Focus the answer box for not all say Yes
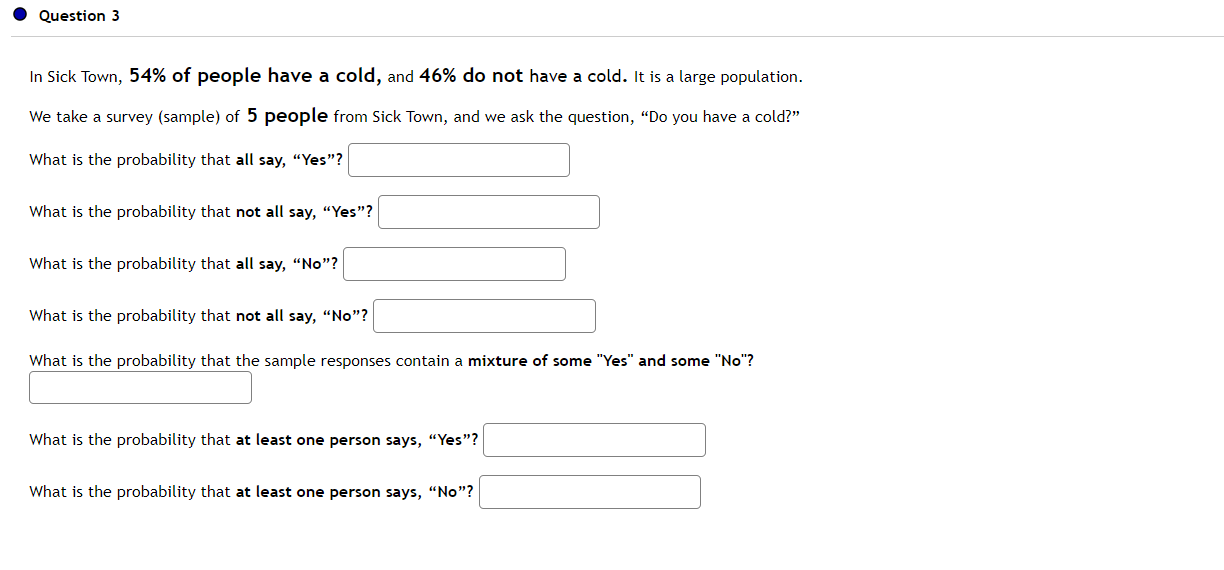 (x=489, y=212)
